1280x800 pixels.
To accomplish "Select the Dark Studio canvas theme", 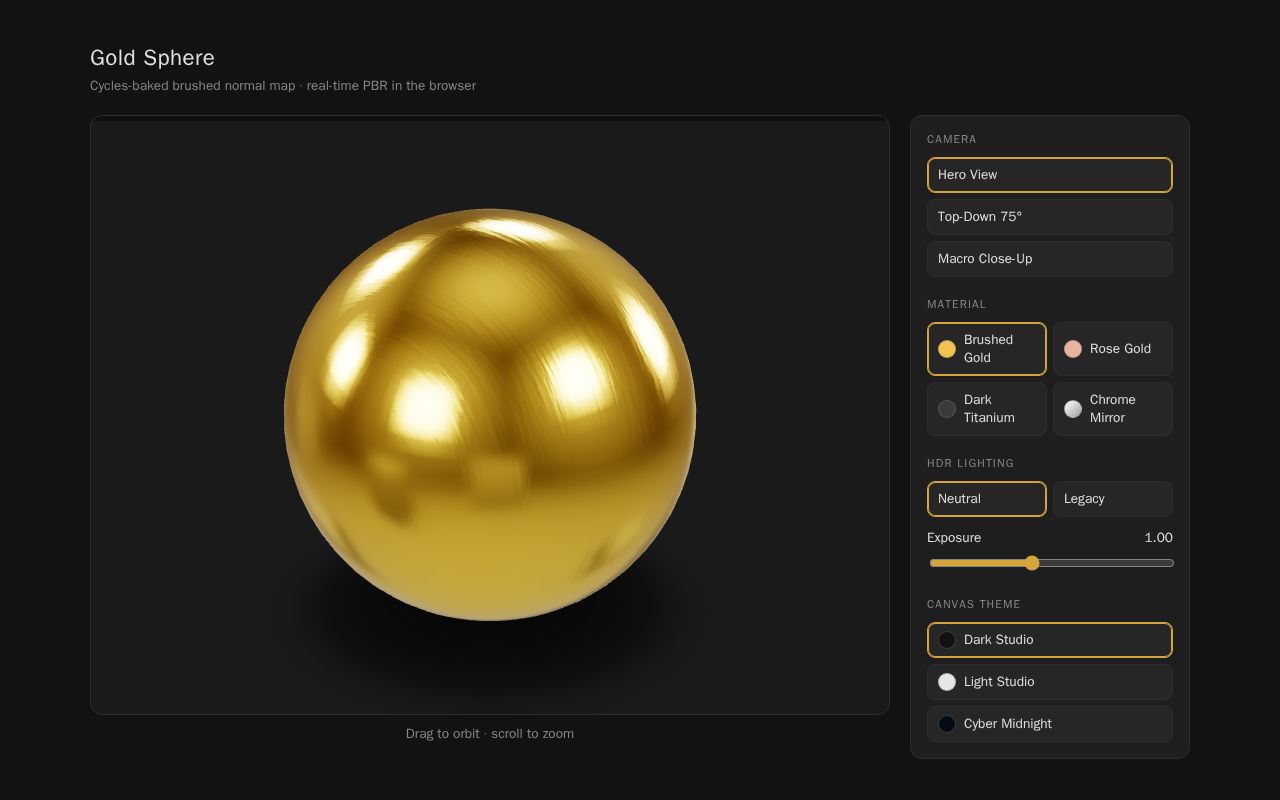I will pyautogui.click(x=1049, y=640).
